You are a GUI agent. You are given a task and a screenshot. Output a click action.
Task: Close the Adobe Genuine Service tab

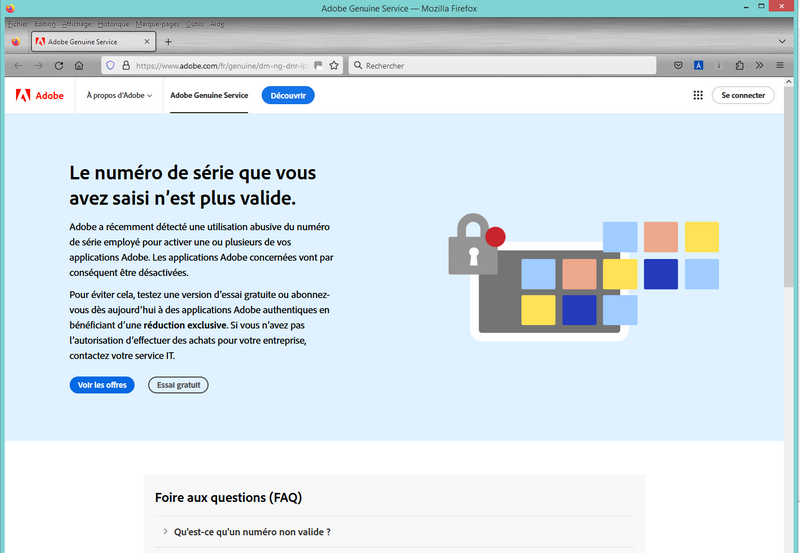pos(147,42)
